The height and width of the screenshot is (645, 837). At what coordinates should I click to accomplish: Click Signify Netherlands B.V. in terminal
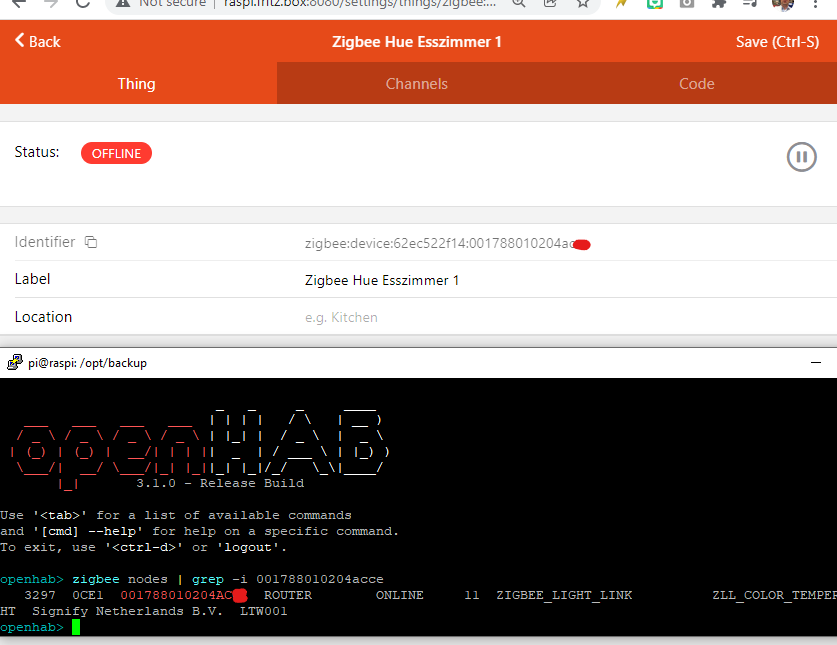pyautogui.click(x=128, y=611)
